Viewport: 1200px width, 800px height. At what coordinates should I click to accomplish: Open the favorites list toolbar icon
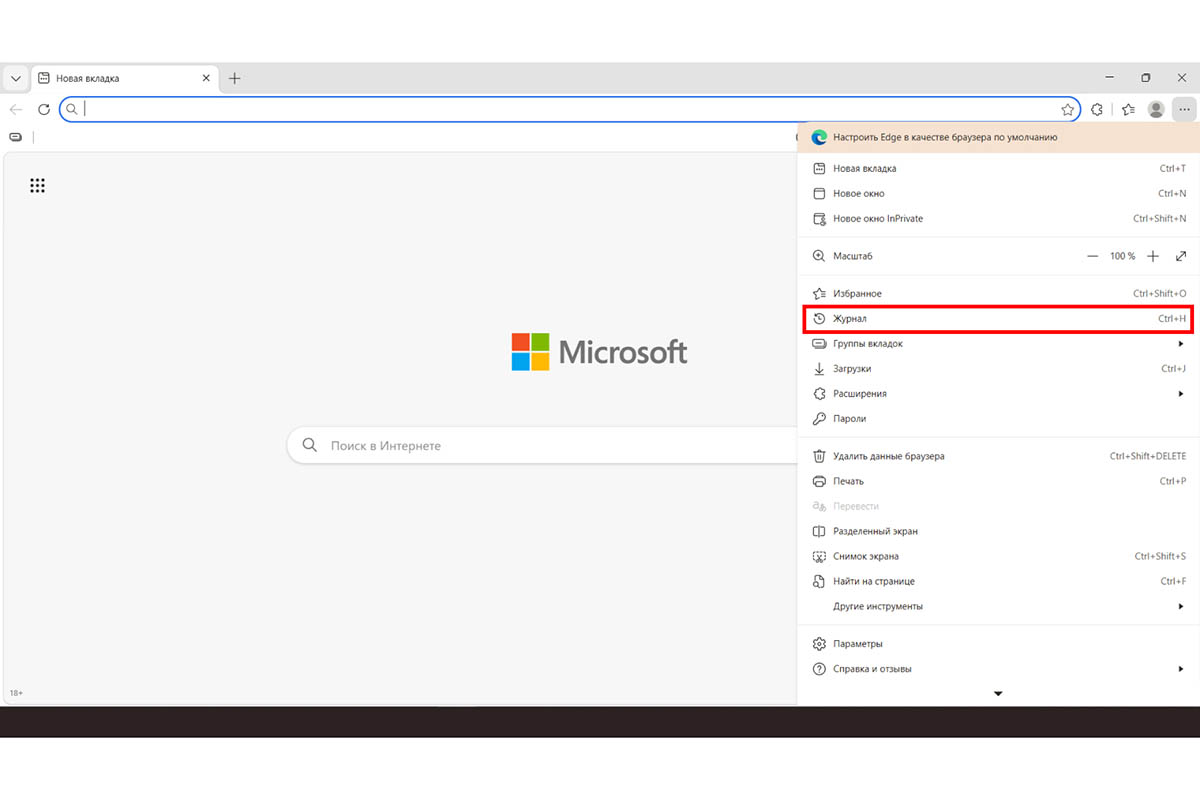point(1128,109)
